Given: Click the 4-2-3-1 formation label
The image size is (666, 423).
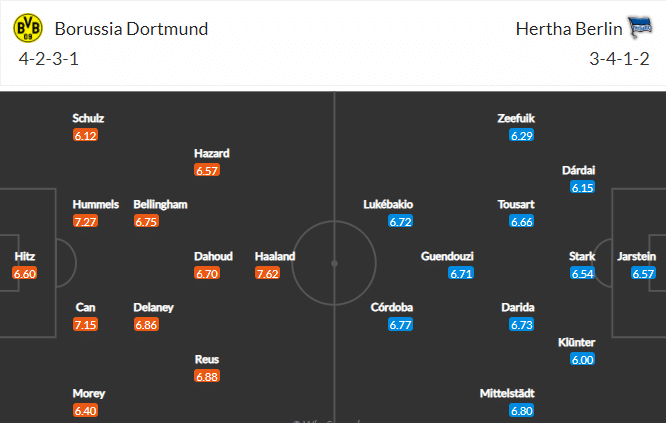Looking at the screenshot, I should click(x=49, y=59).
